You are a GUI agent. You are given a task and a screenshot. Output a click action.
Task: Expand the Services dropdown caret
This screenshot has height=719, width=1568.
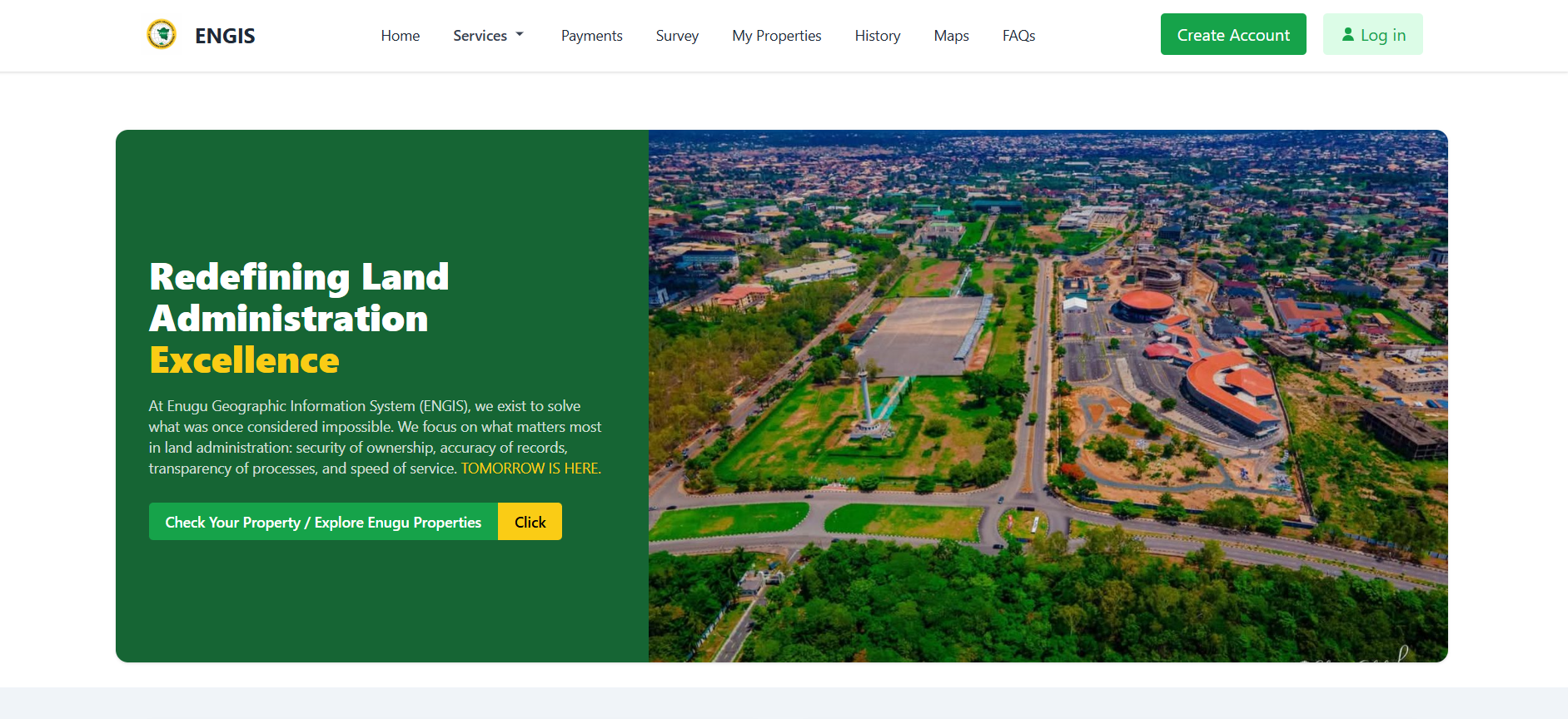pyautogui.click(x=520, y=35)
